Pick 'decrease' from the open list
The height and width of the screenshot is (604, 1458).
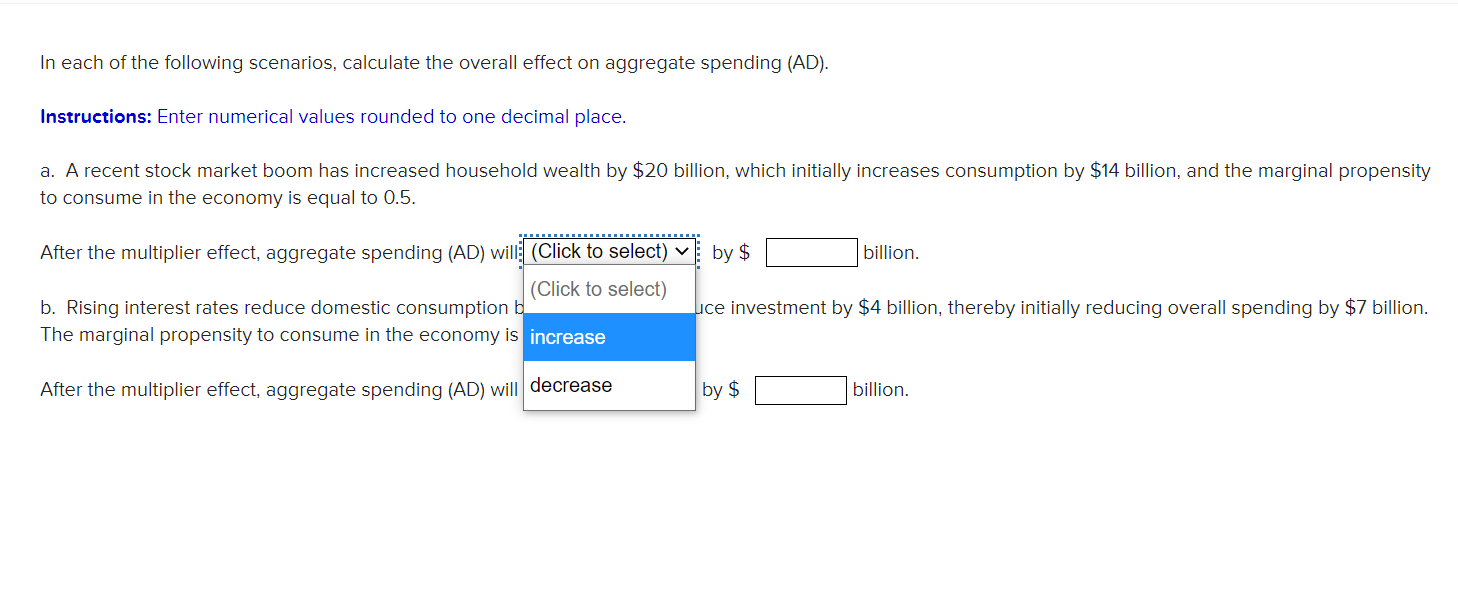point(570,385)
